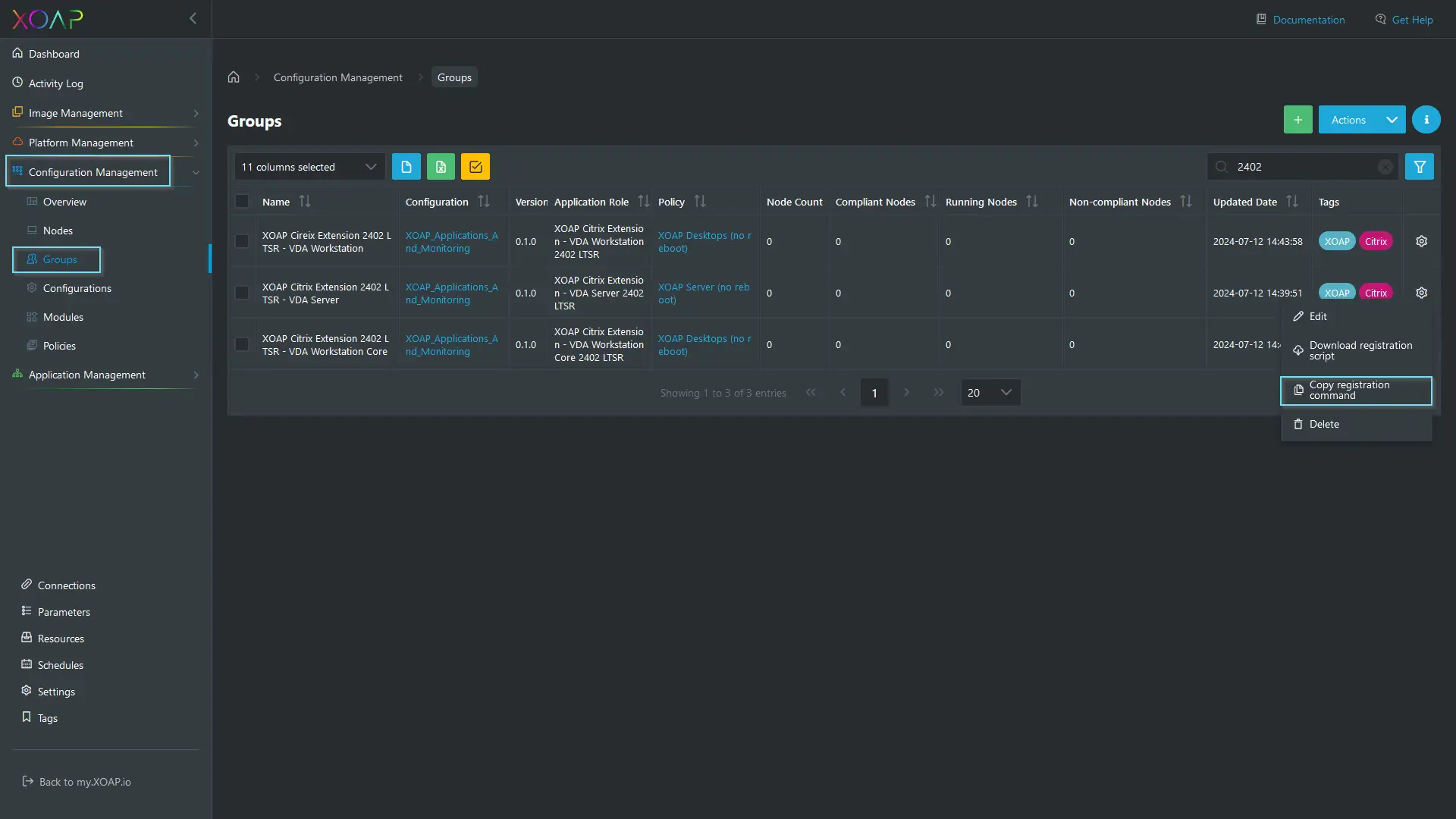Click the XOAP logo
Screen dimensions: 1456x819
tap(48, 19)
